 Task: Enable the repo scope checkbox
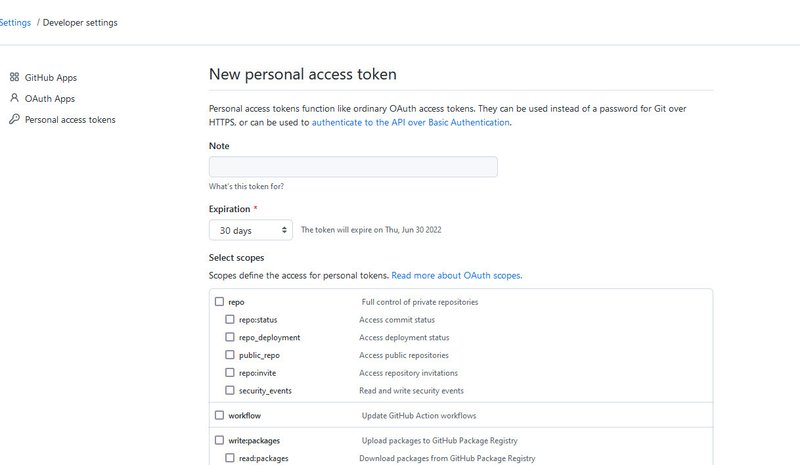219,302
